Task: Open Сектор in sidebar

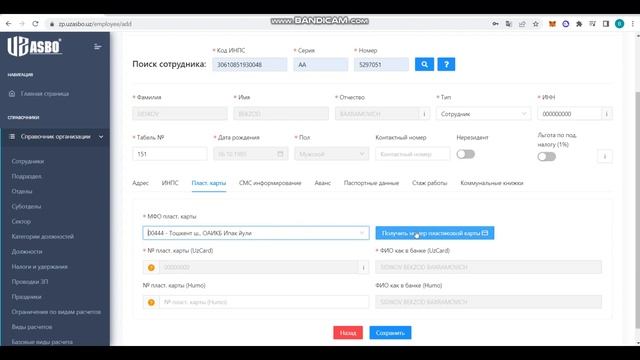Action: [21, 221]
